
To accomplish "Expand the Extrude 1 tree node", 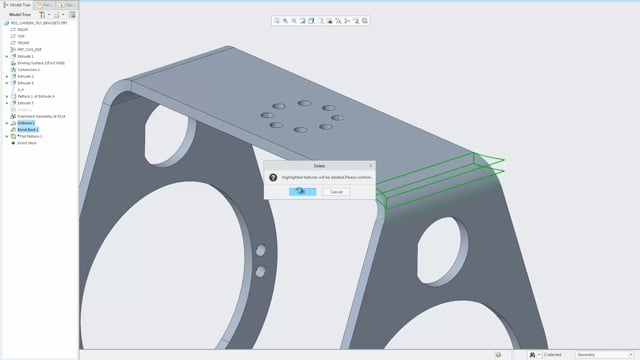I will coord(7,56).
